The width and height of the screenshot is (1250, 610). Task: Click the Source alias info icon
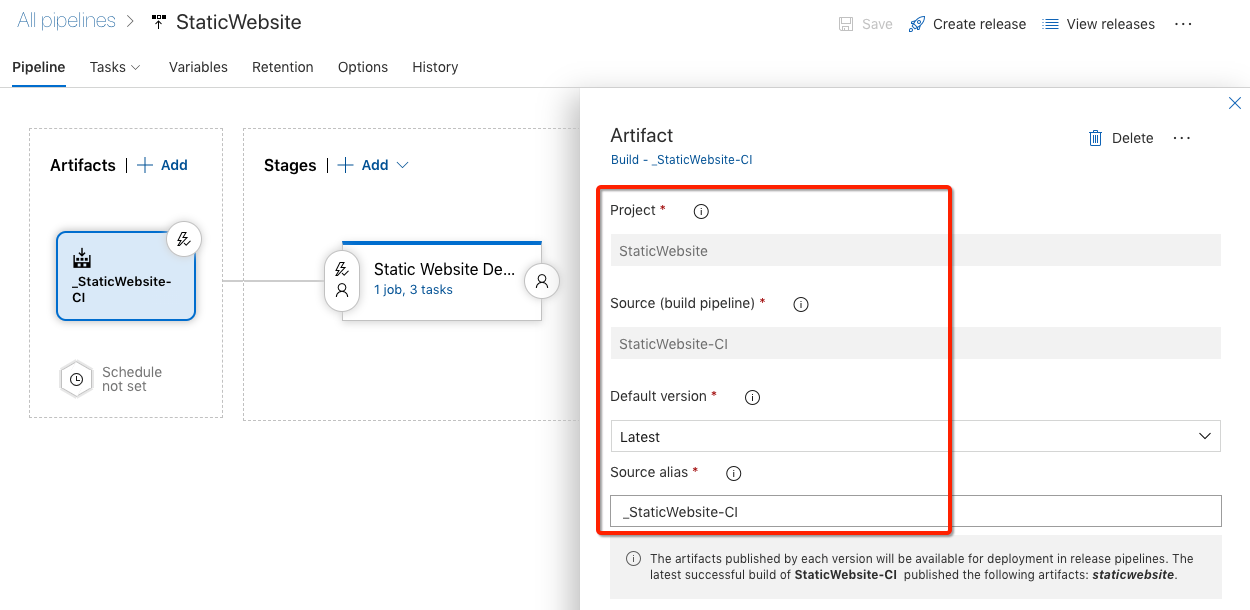(733, 473)
